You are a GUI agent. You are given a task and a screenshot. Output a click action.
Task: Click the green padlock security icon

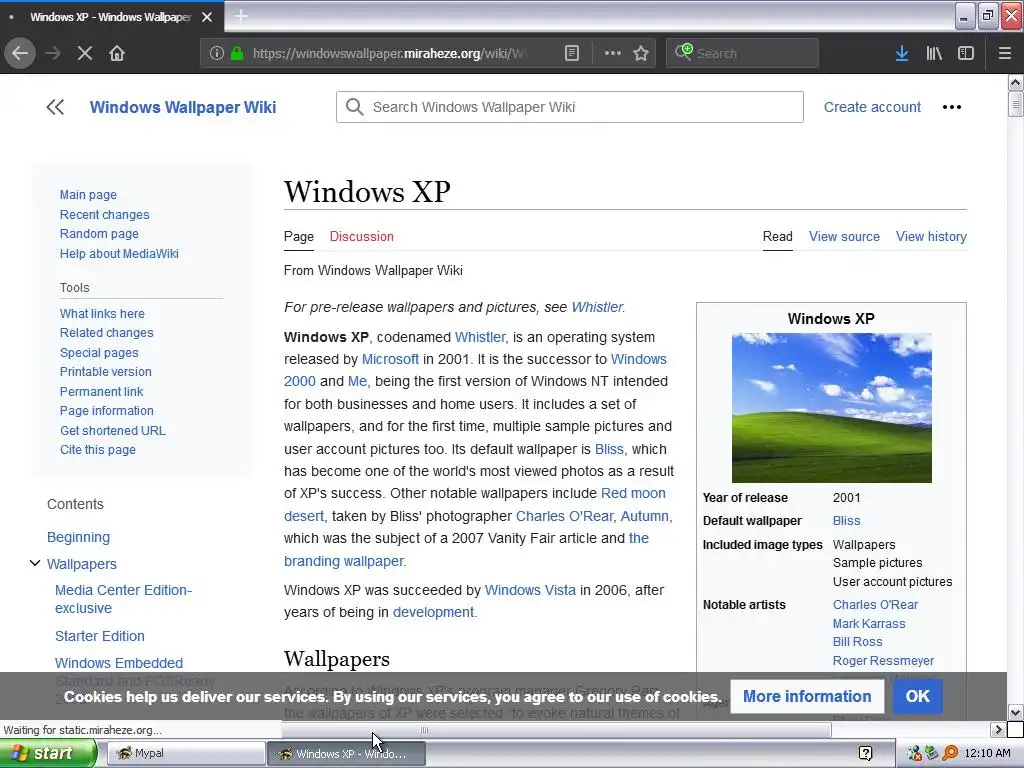click(237, 54)
